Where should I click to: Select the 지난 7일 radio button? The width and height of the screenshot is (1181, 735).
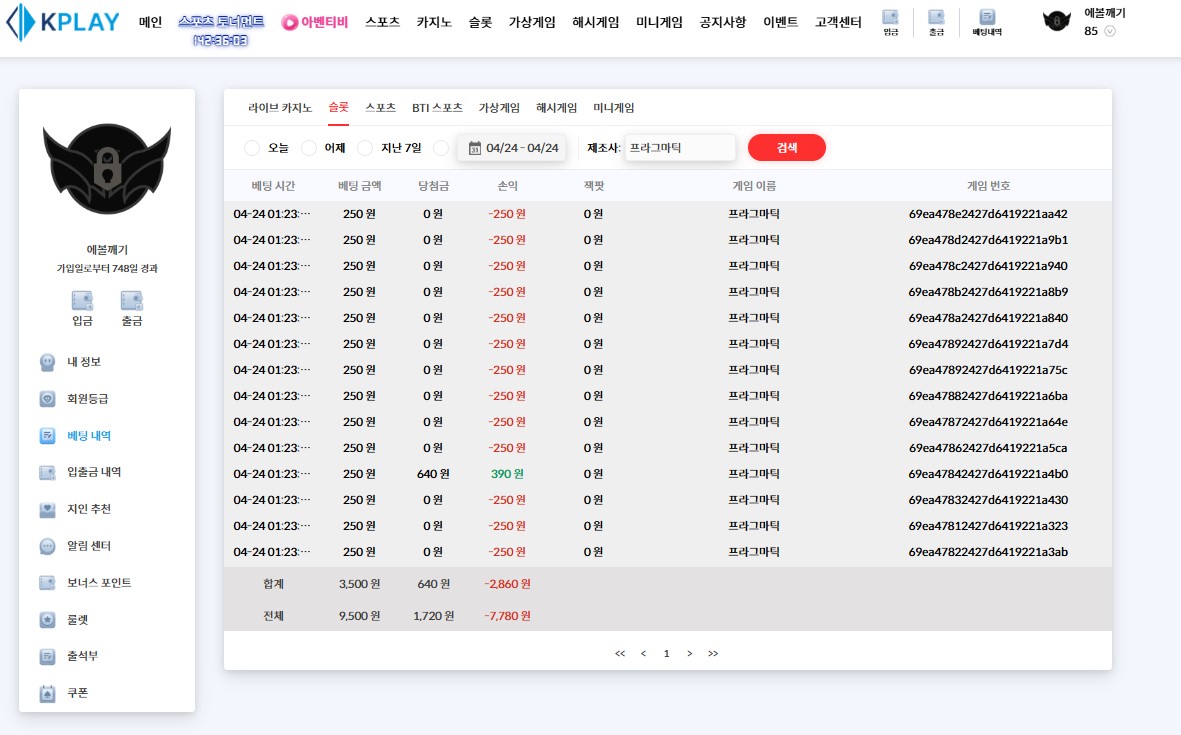tap(365, 148)
